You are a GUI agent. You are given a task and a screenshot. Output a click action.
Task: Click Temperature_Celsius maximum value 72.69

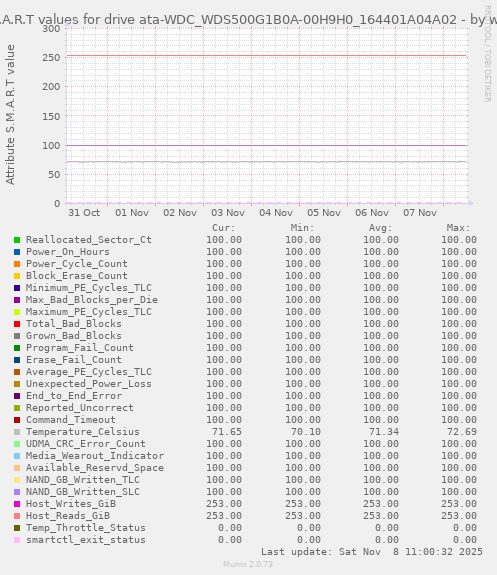462,432
